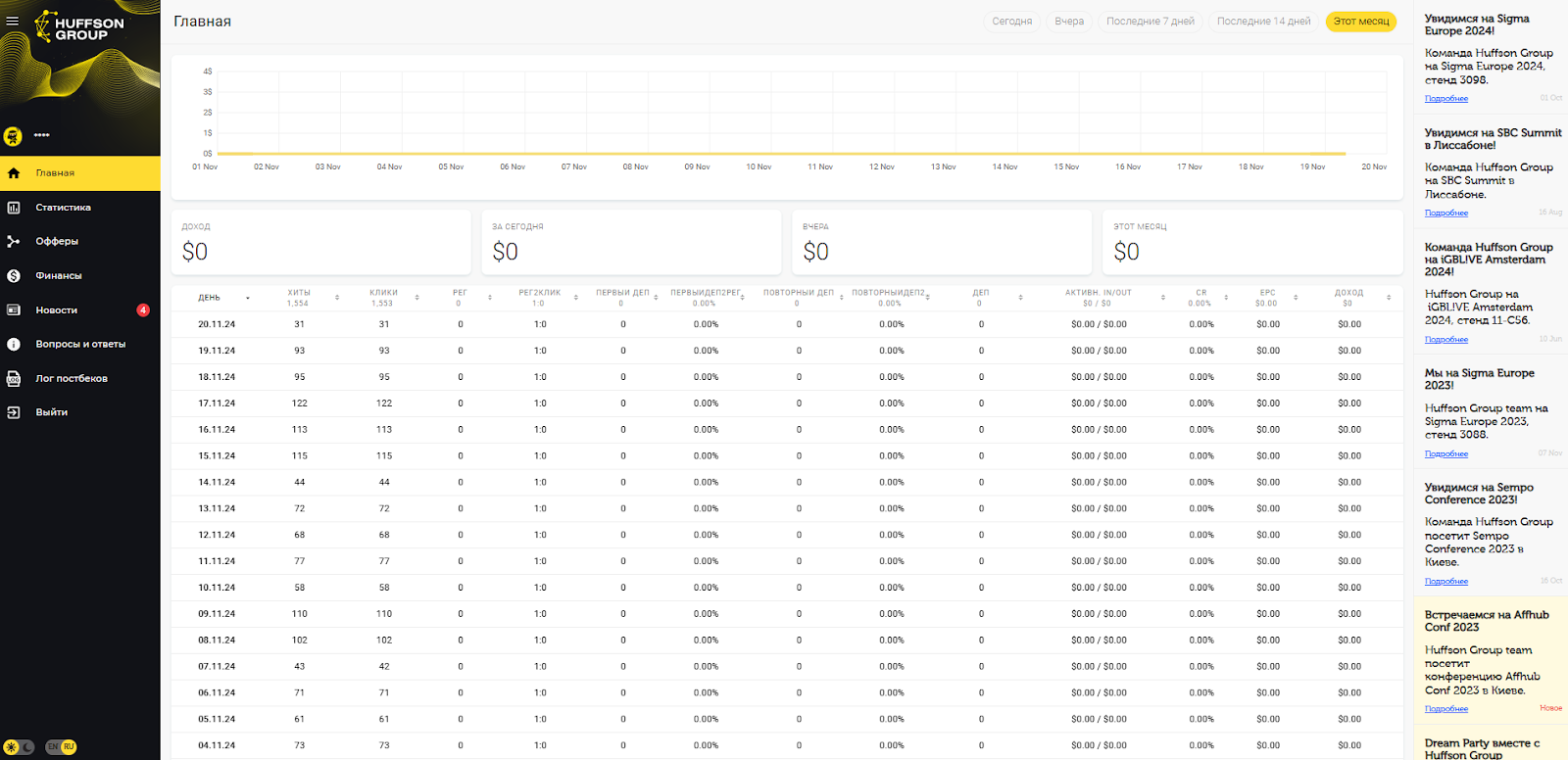Sort by Рег column sort arrows
The image size is (1568, 760).
(489, 298)
